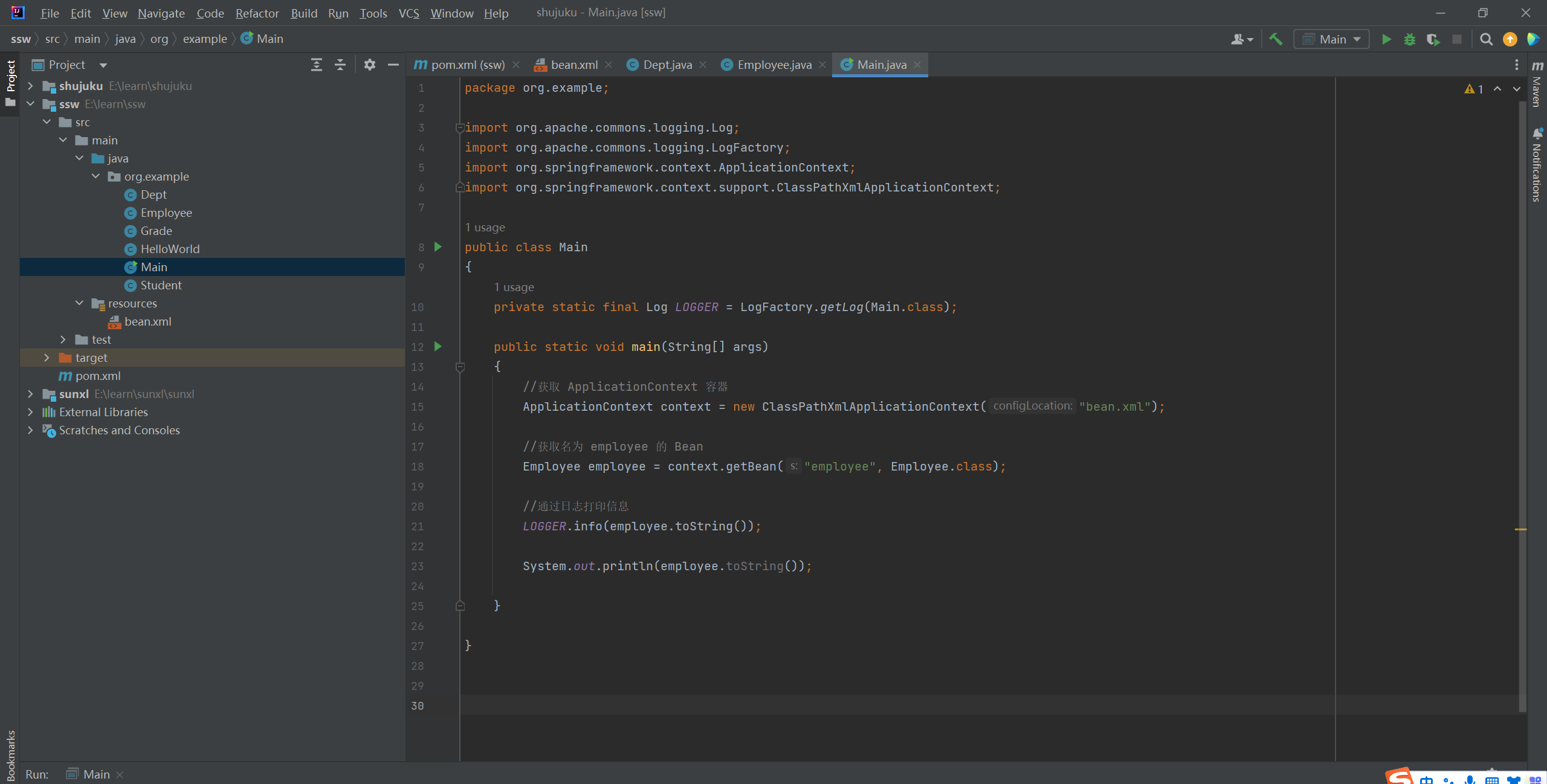Toggle the Notifications tool window
The image size is (1547, 784).
pos(1537,164)
